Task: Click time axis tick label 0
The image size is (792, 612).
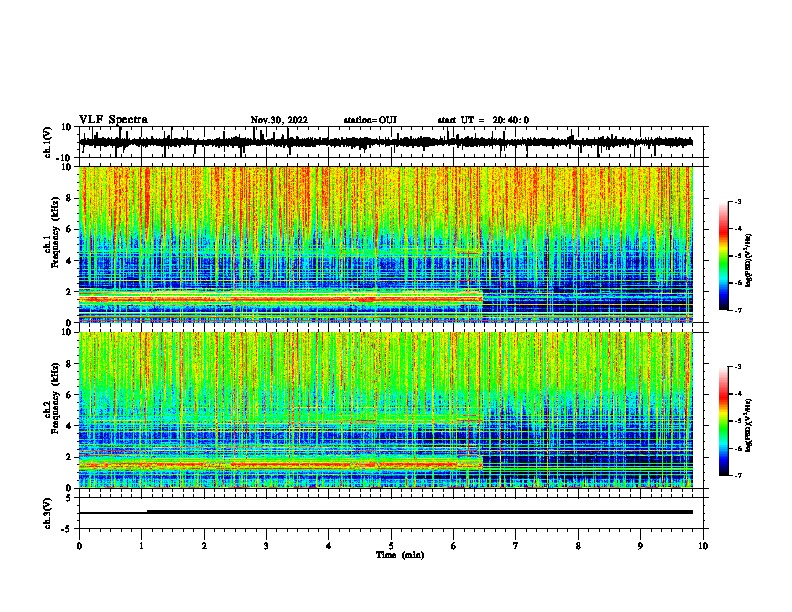Action: [79, 546]
